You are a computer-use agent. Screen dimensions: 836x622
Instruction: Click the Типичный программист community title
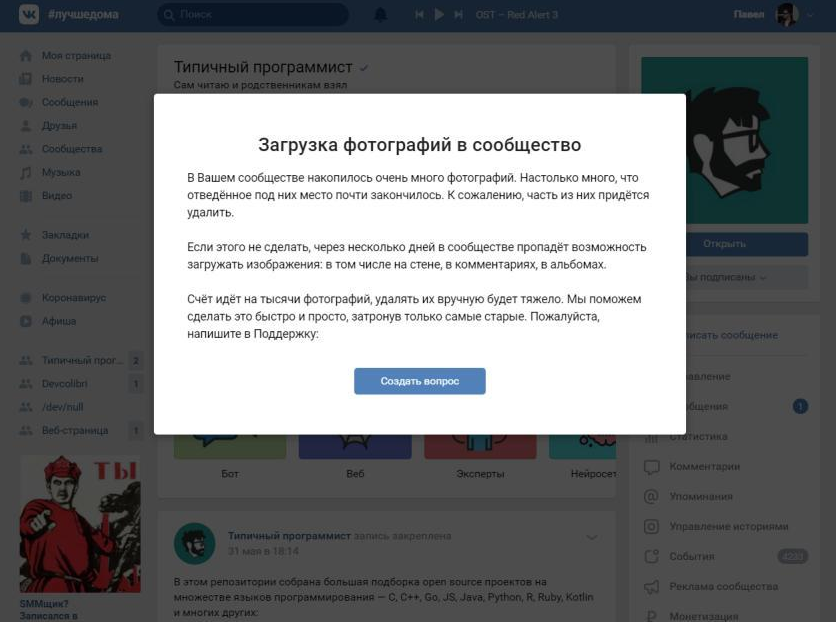(263, 67)
